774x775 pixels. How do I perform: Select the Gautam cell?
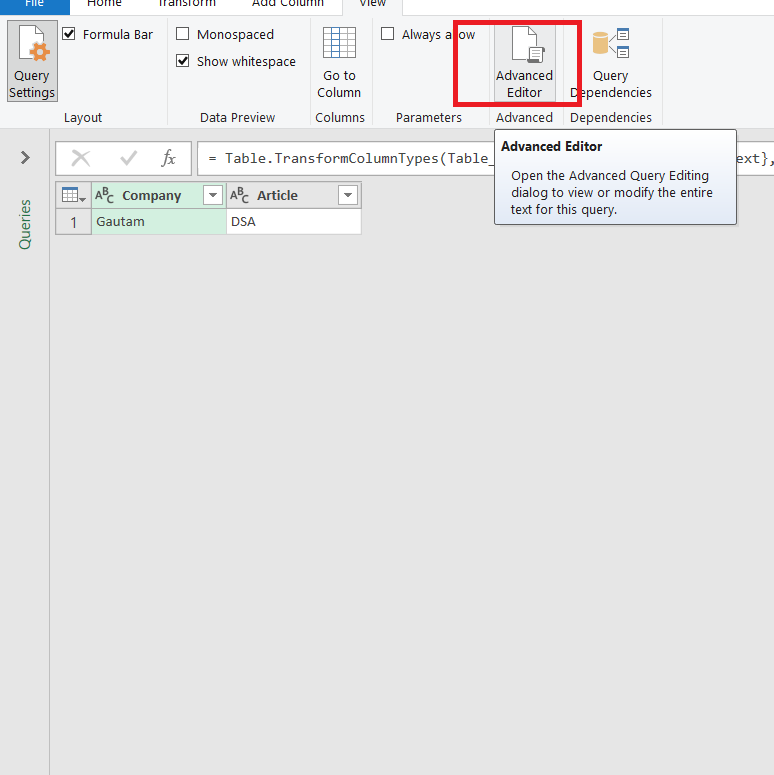pos(159,221)
